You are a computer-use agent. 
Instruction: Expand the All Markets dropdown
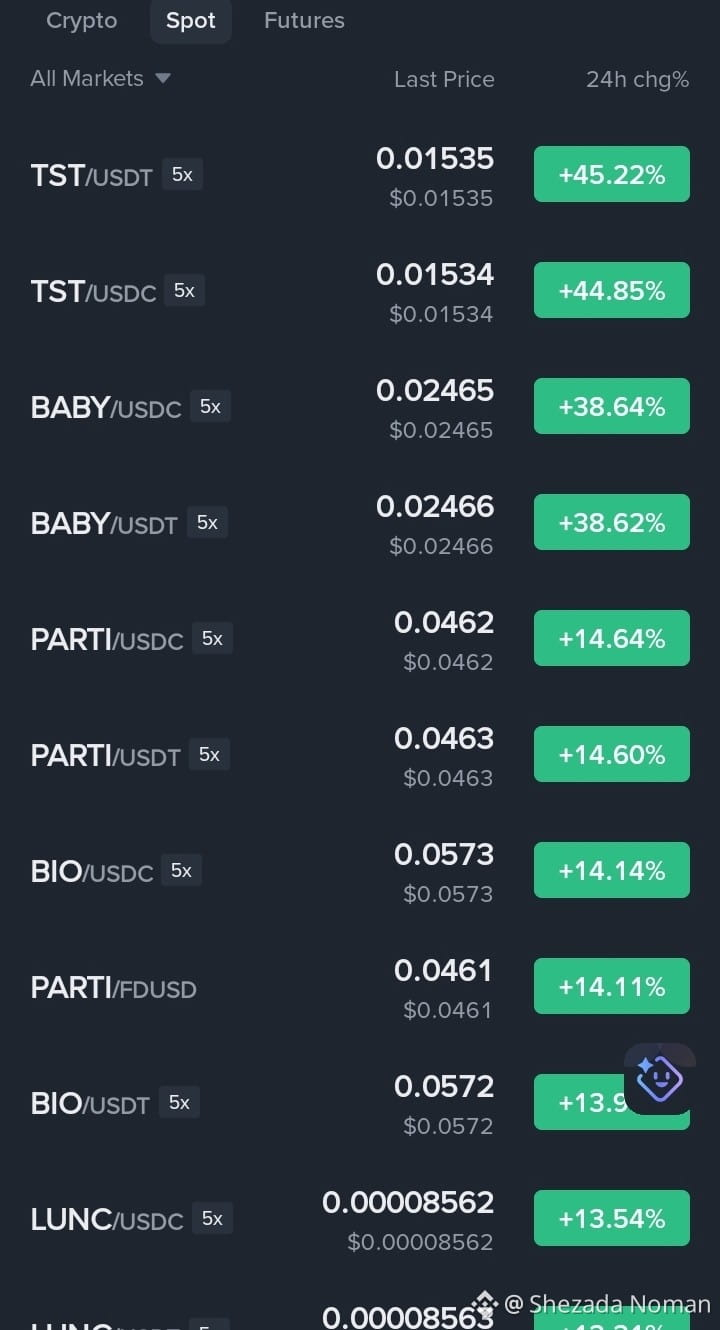coord(100,78)
